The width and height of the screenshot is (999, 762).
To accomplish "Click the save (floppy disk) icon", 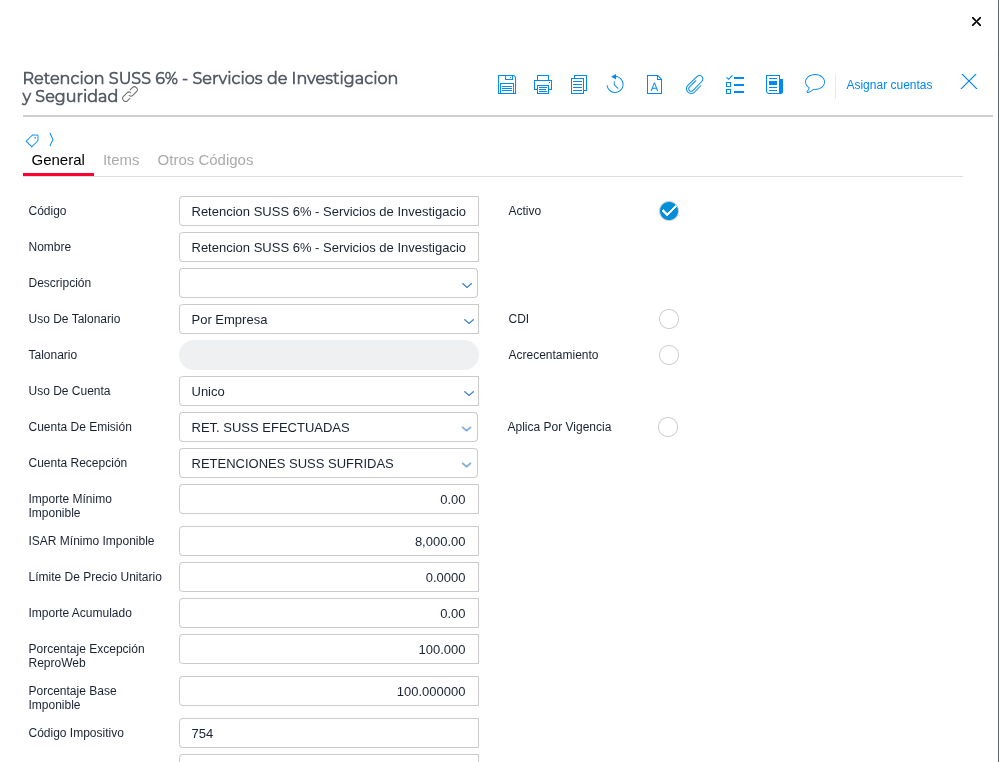I will click(507, 85).
